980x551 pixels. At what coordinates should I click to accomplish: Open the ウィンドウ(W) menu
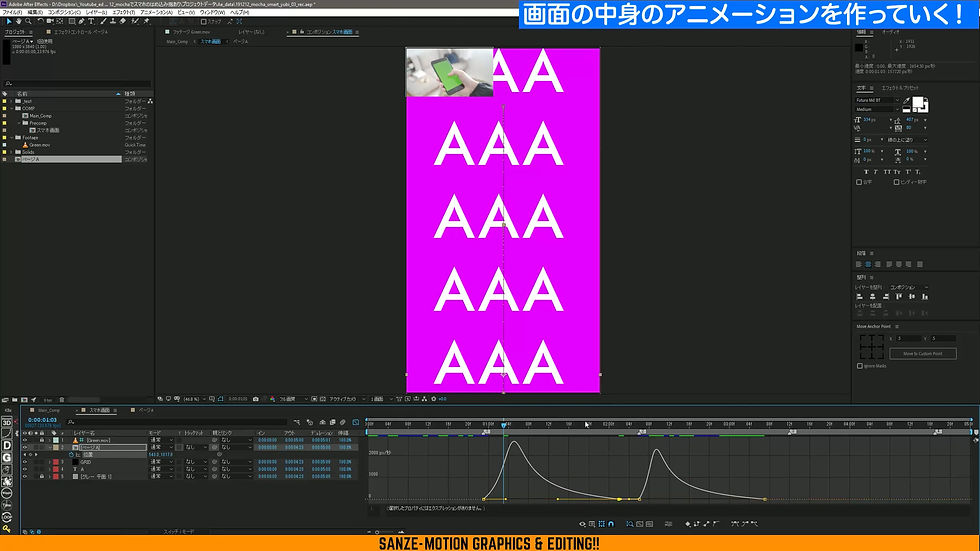click(x=212, y=12)
